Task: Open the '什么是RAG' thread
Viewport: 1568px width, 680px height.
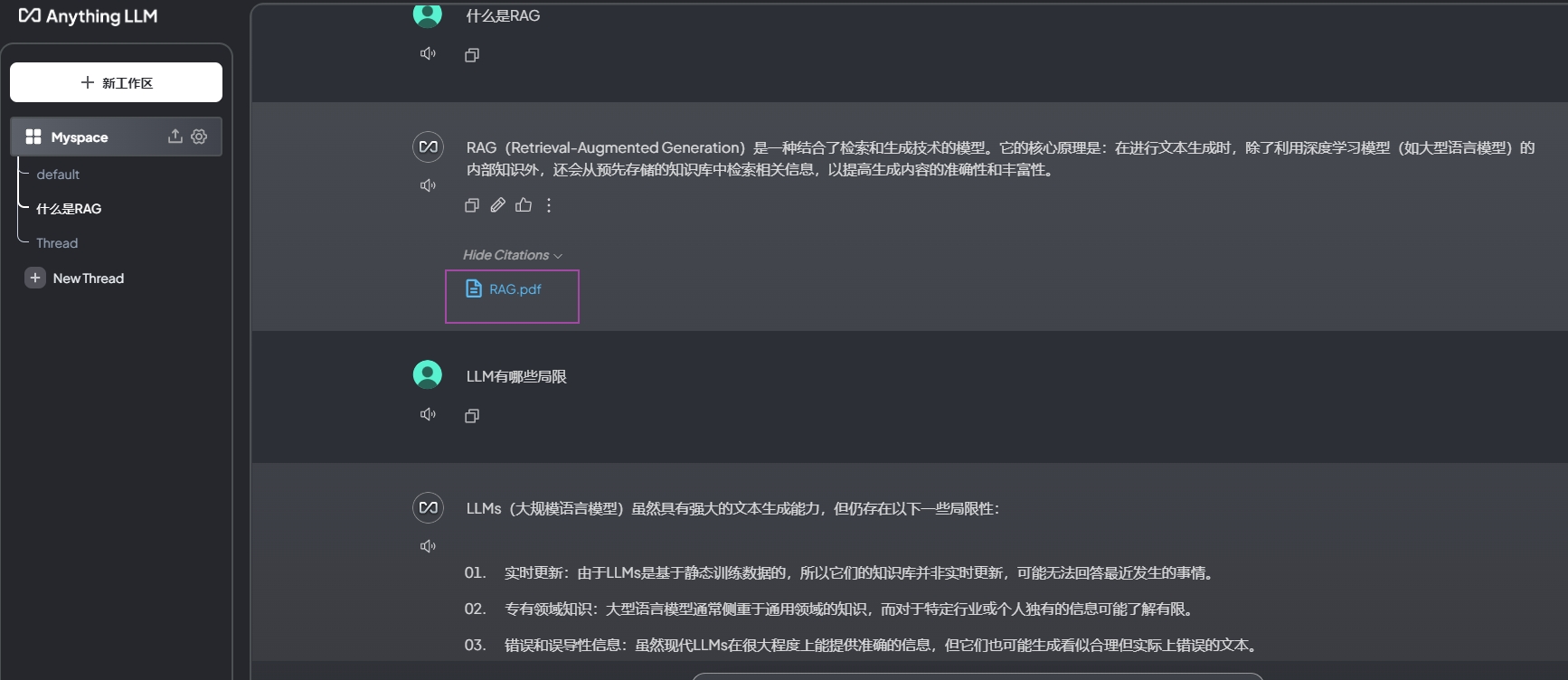Action: pos(69,209)
